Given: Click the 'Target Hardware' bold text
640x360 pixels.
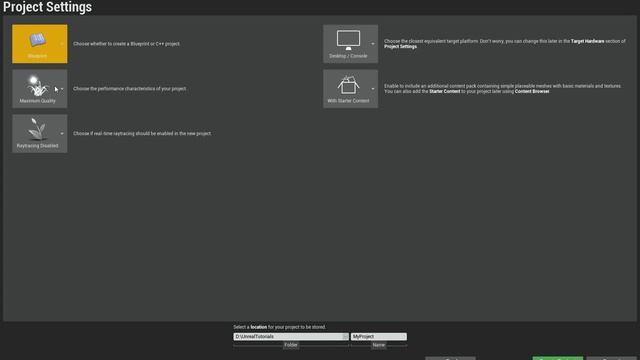Looking at the screenshot, I should click(x=587, y=41).
